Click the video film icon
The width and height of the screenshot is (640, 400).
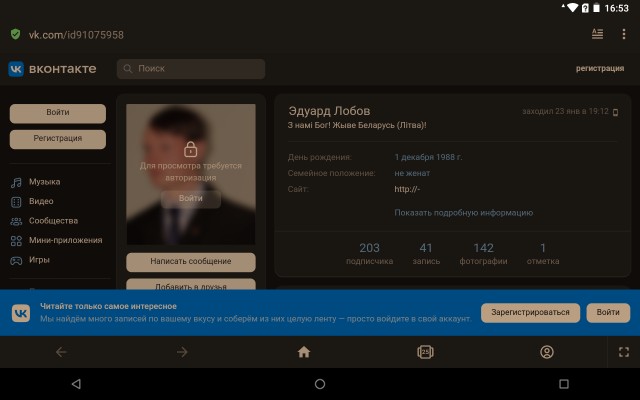pos(16,202)
